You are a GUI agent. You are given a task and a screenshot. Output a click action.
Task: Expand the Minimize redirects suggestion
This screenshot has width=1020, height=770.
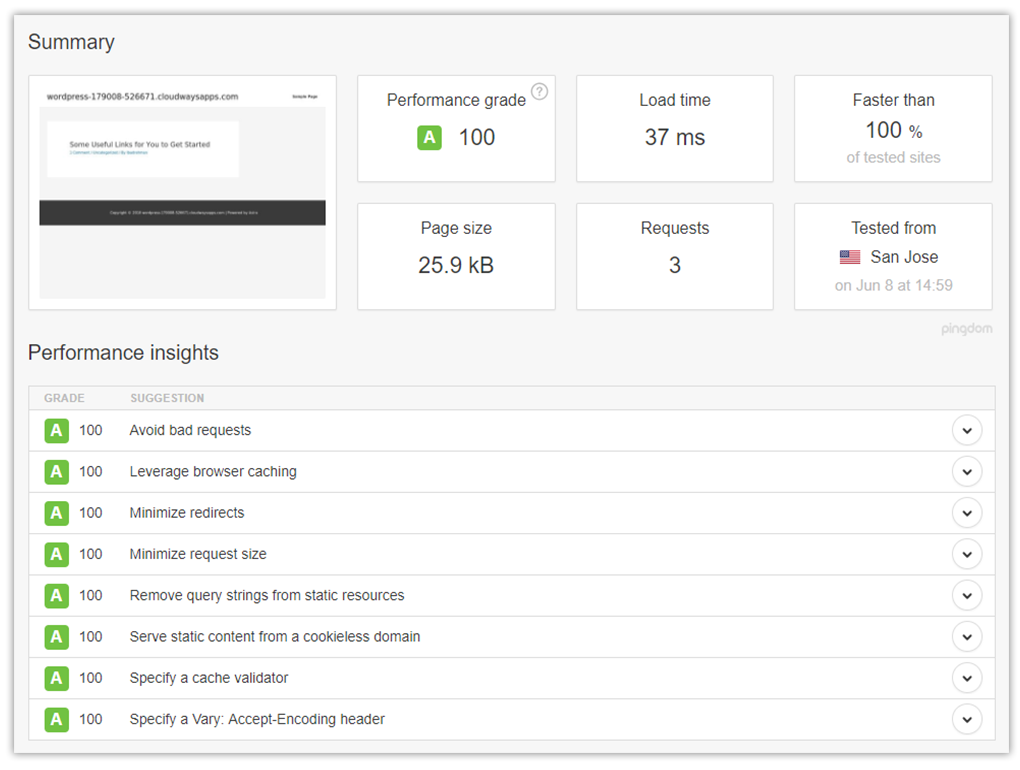point(967,513)
